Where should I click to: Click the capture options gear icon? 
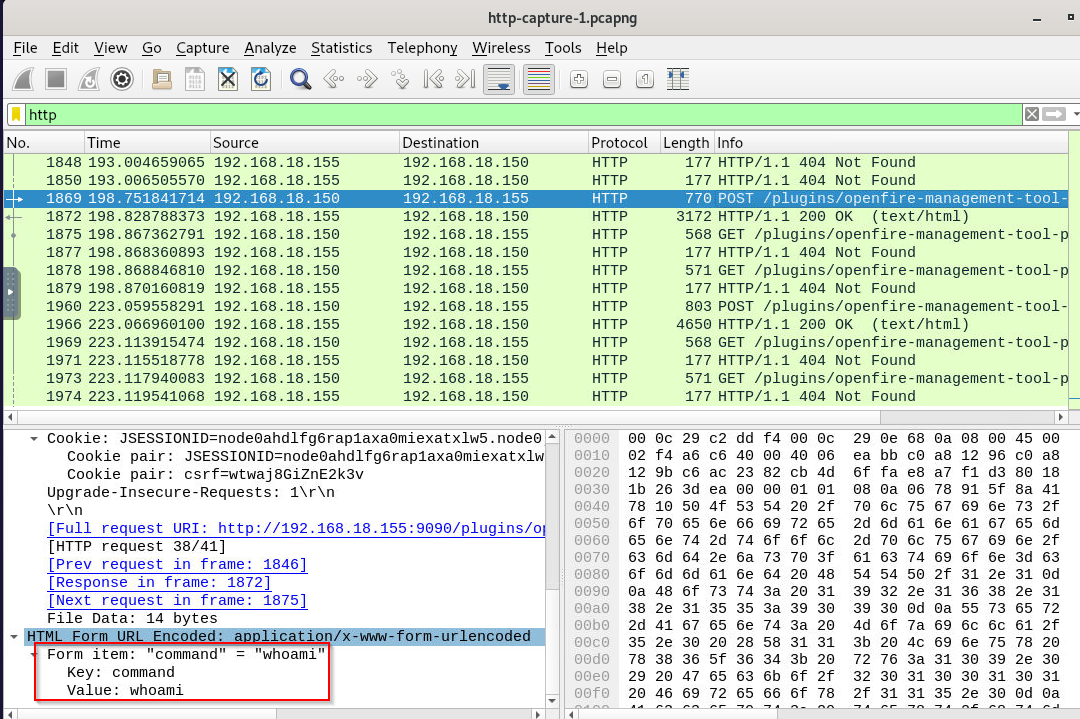pos(122,79)
